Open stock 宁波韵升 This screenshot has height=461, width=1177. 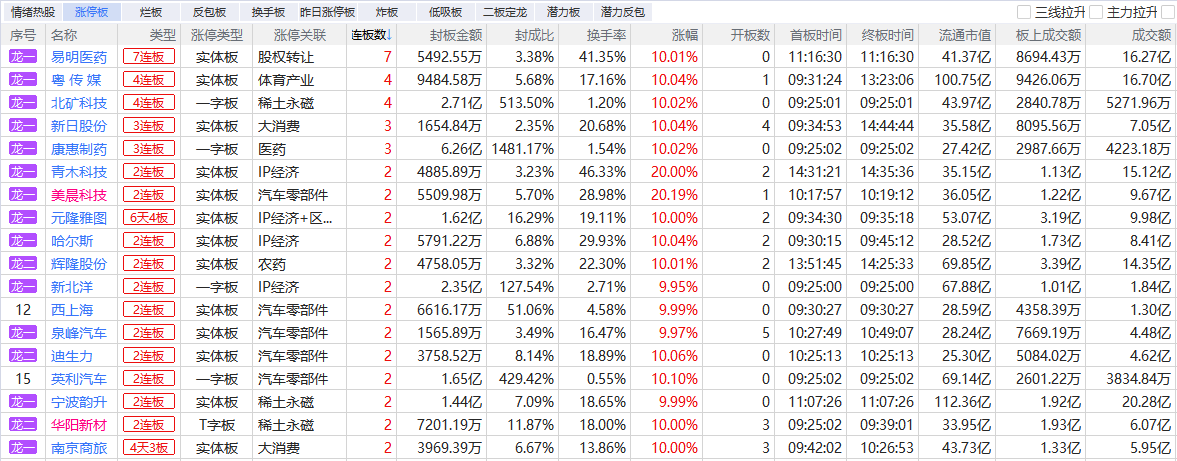(78, 402)
